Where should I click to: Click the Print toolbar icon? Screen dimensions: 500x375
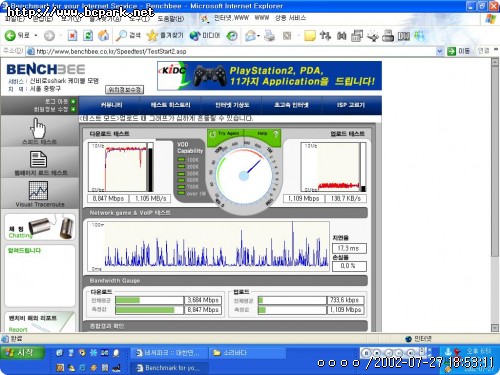[269, 35]
